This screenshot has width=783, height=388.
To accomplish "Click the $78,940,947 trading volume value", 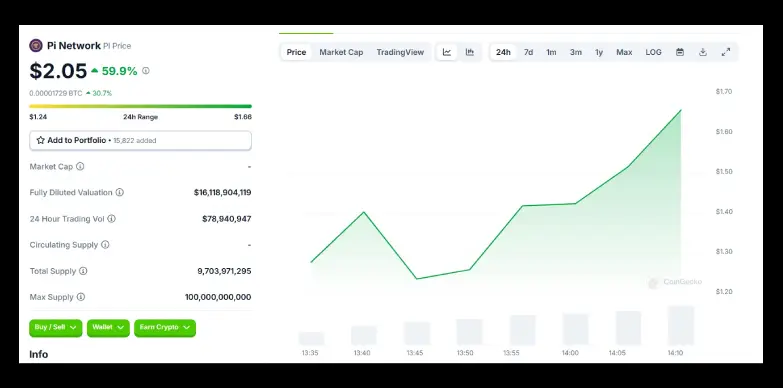I will pos(227,219).
